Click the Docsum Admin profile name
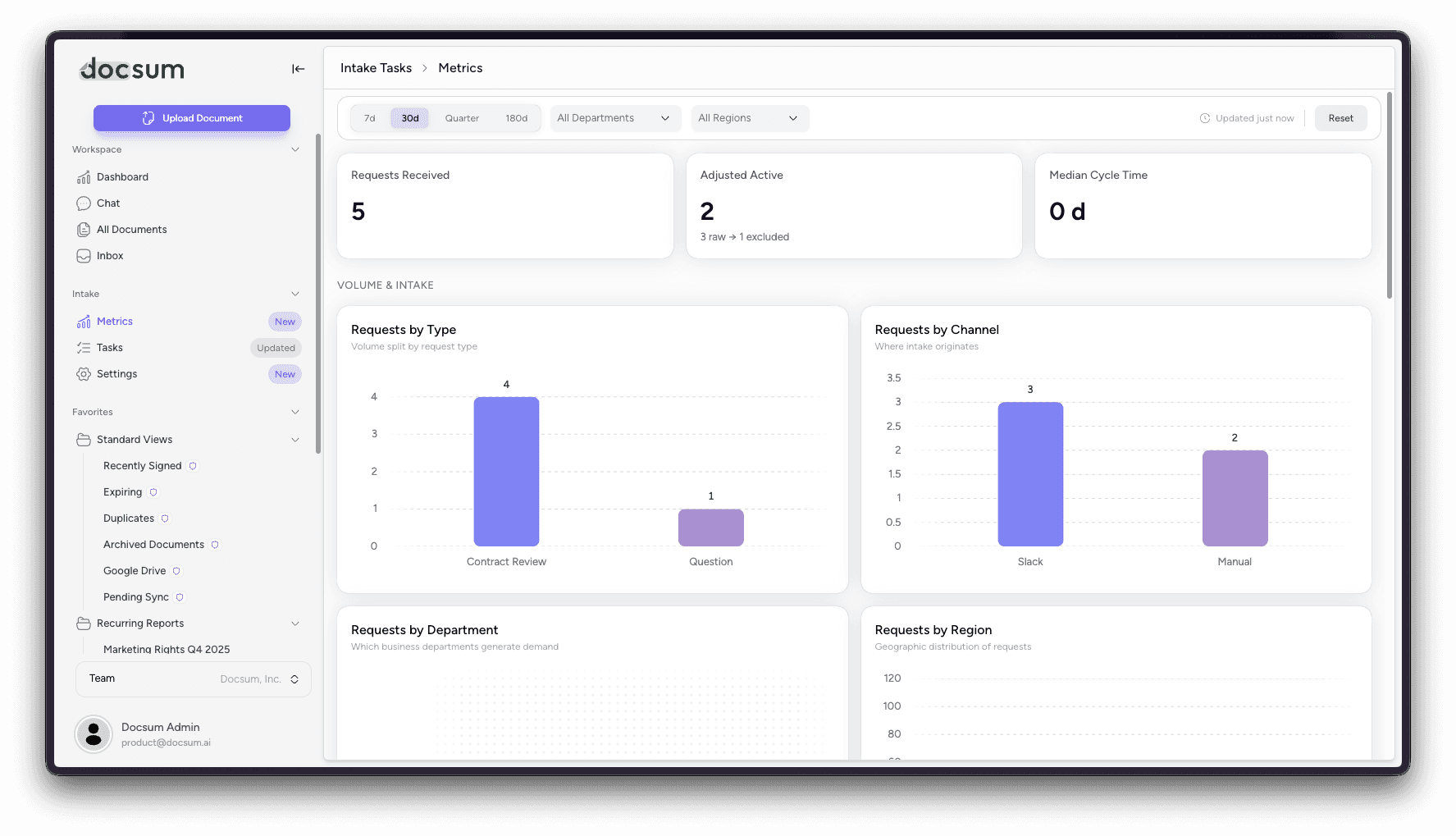1456x836 pixels. [161, 727]
